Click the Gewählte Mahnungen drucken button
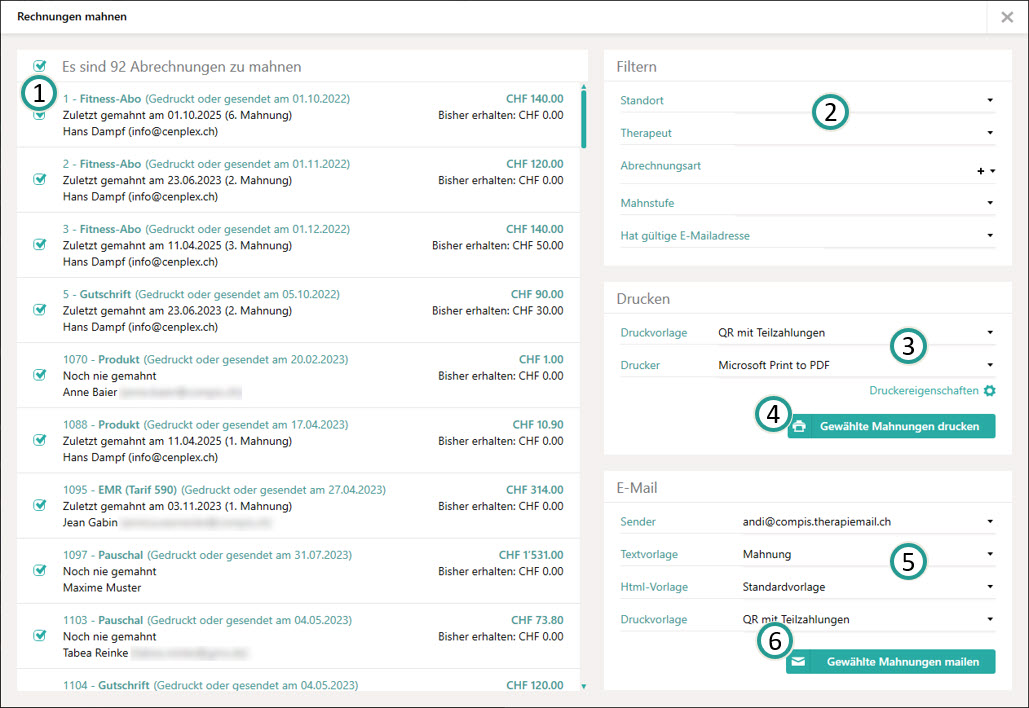Screen dimensions: 1029x708 tap(891, 427)
